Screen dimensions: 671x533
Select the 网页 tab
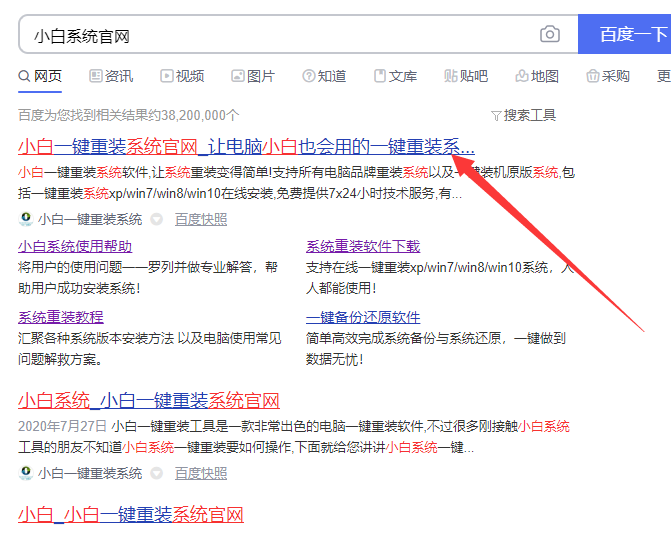click(x=40, y=76)
